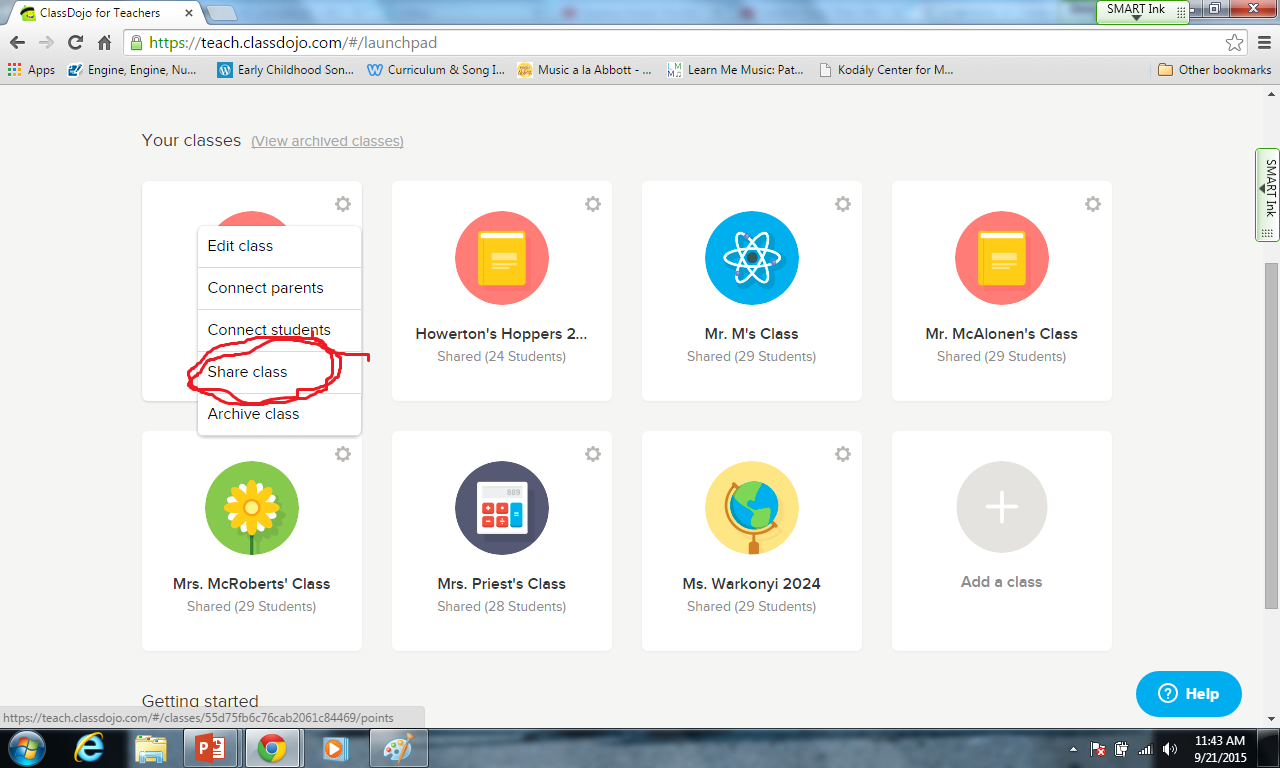Open Mr. M's Class atom icon

752,258
